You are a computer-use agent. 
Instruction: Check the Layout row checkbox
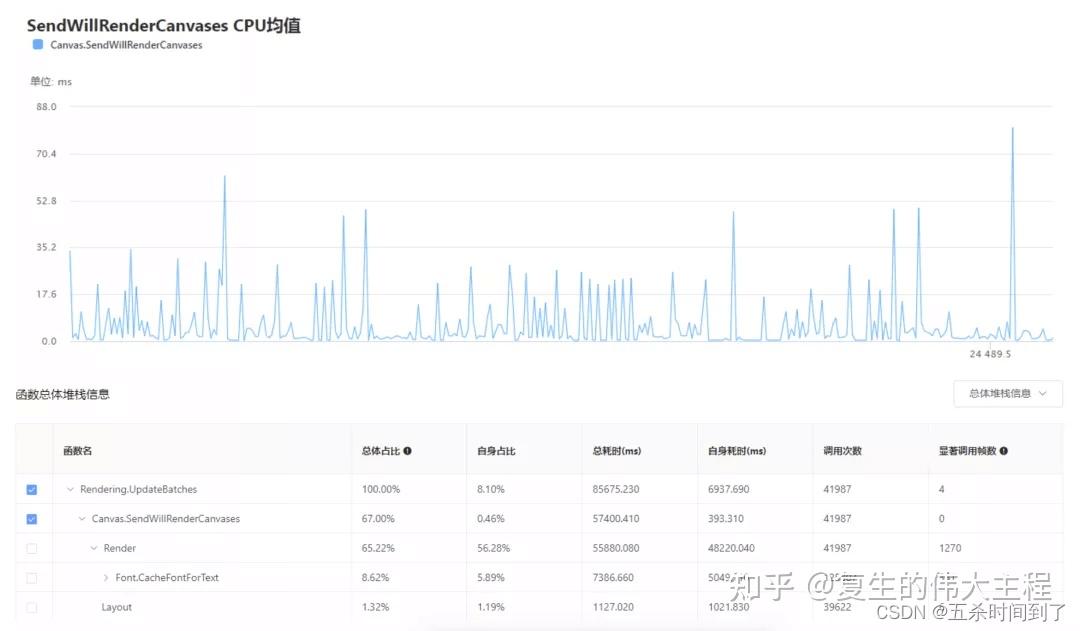(31, 607)
